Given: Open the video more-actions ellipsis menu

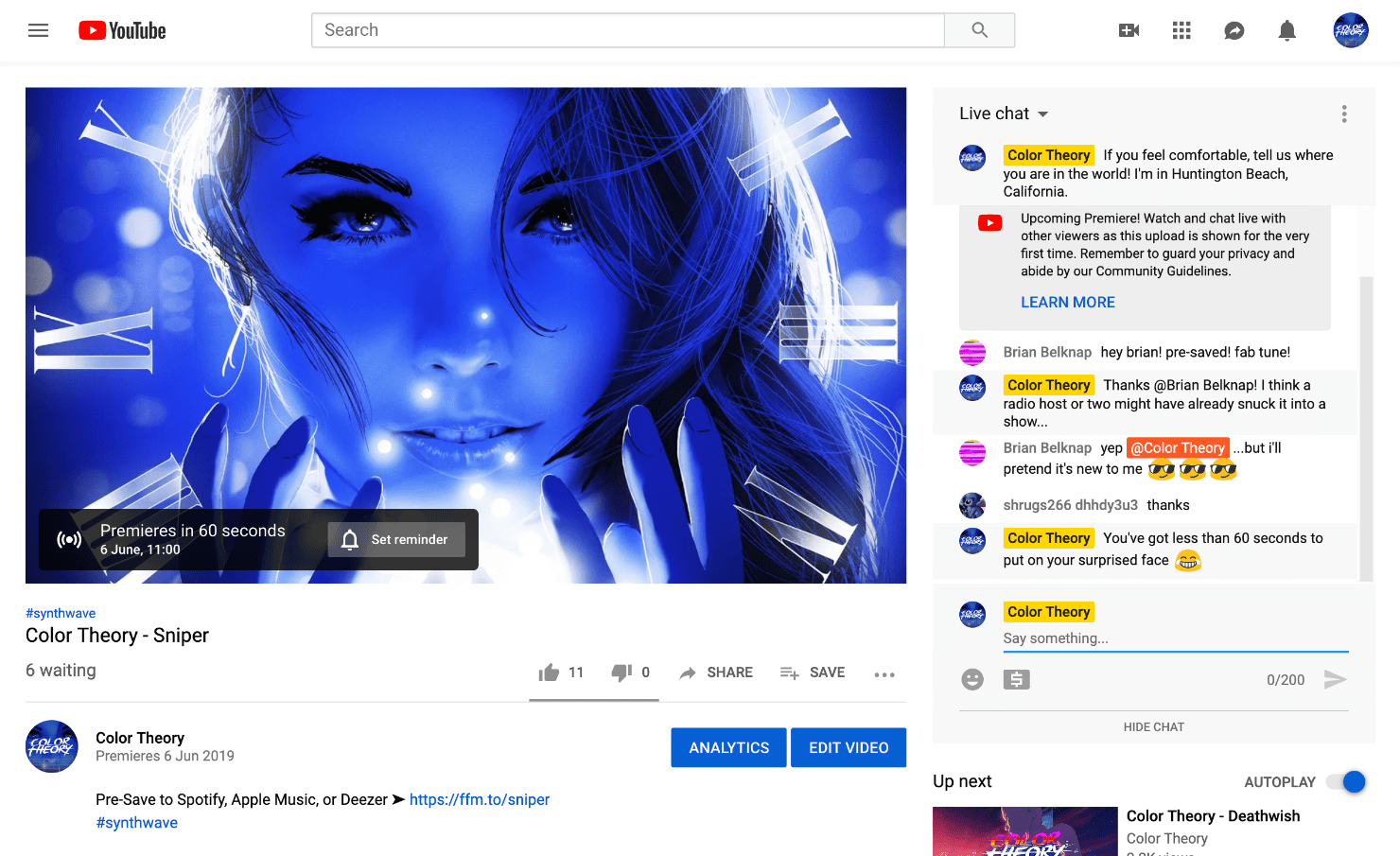Looking at the screenshot, I should point(884,673).
